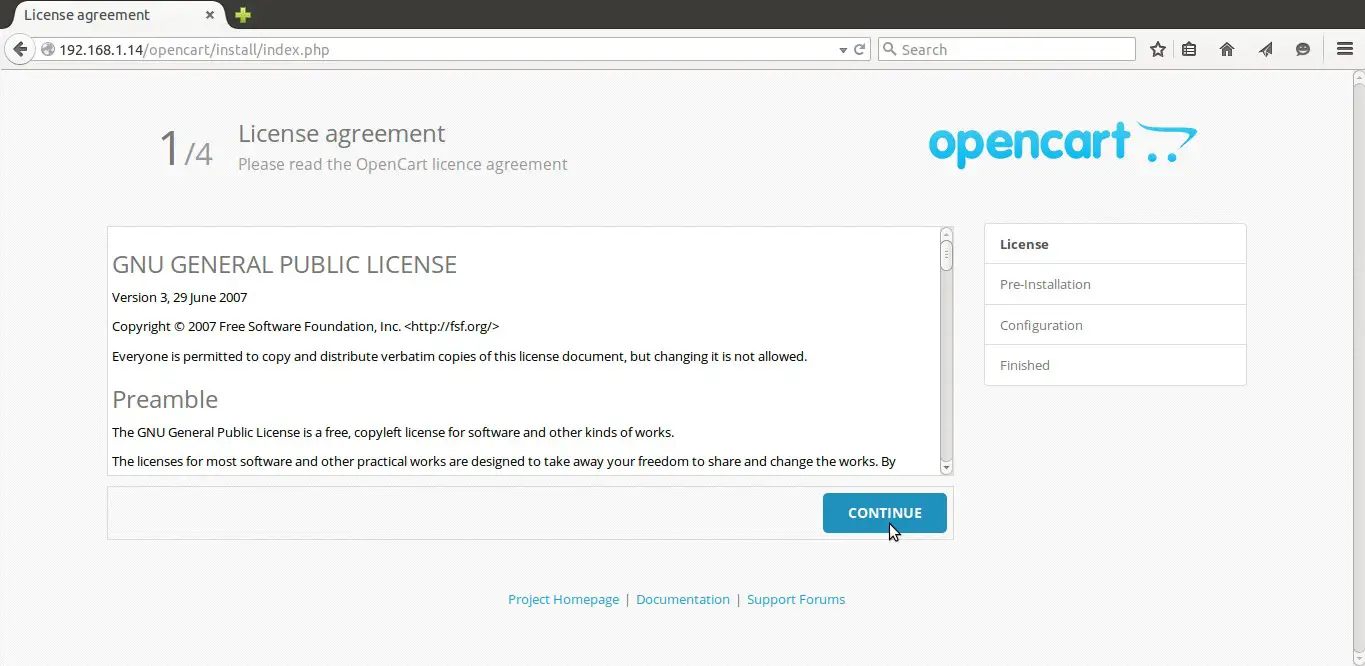Select Pre-Installation step in sidebar

pos(1115,284)
